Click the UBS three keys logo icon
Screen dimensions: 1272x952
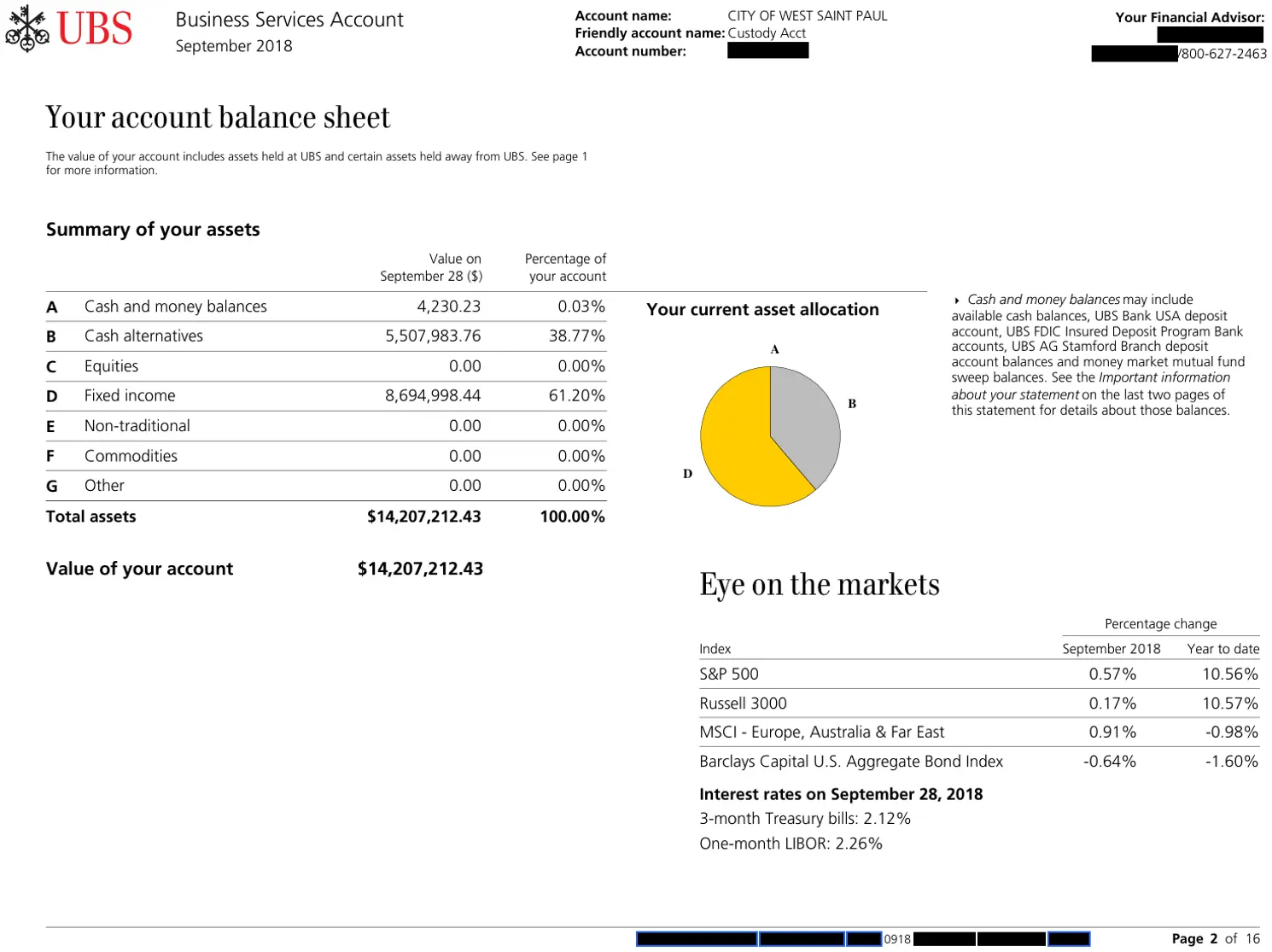[27, 28]
